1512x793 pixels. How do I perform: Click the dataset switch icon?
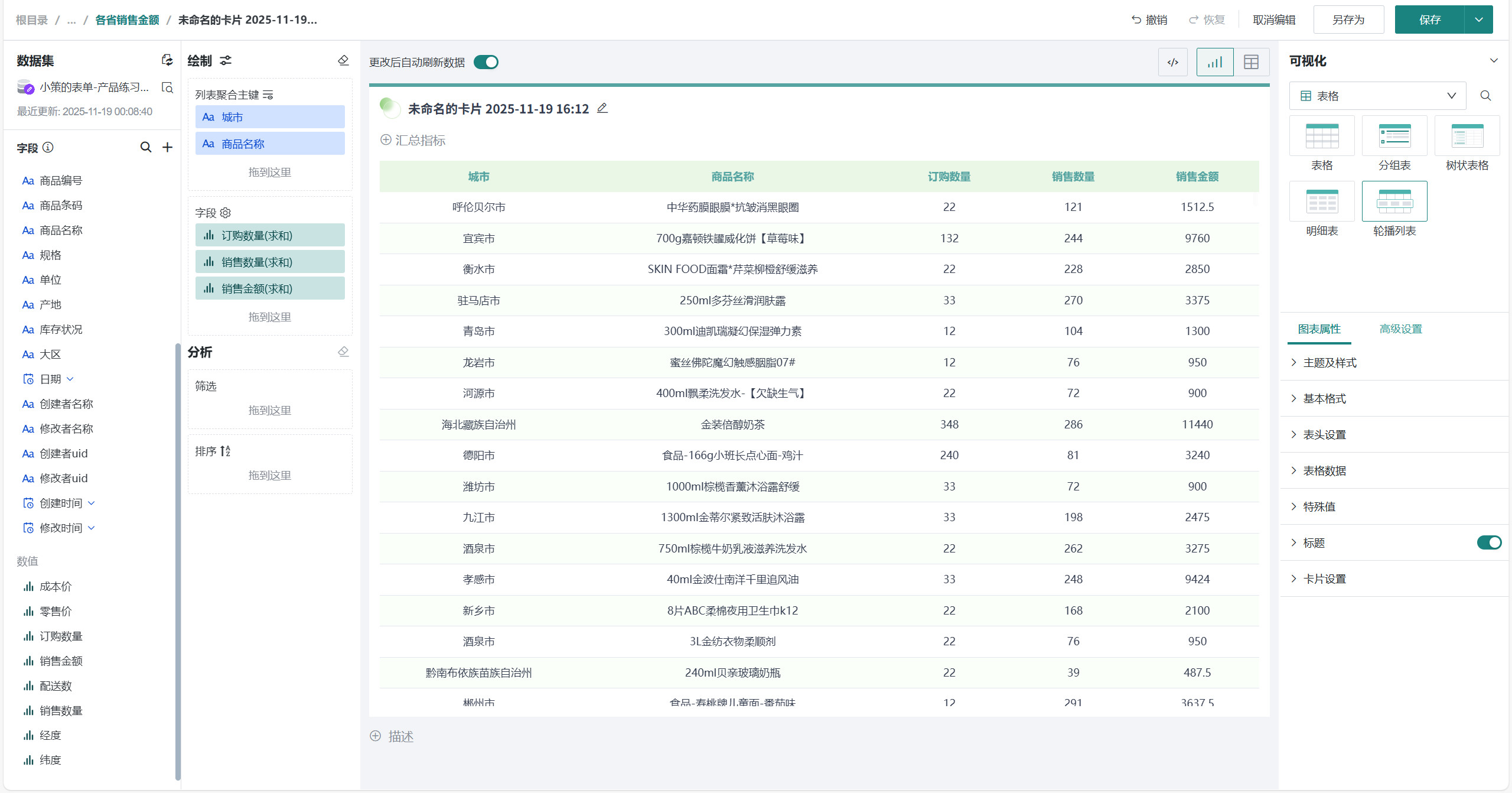(x=167, y=60)
